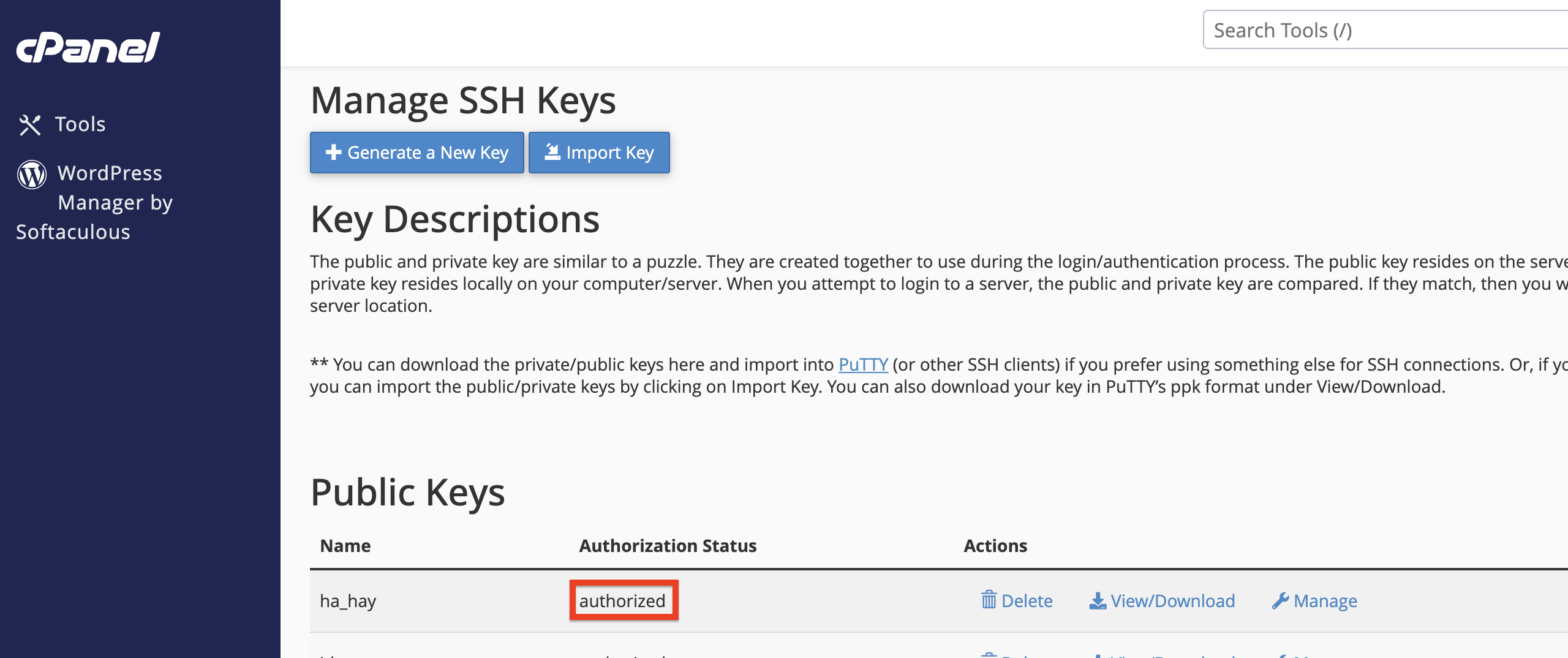This screenshot has height=658, width=1568.
Task: Click the import arrow icon on Import Key
Action: point(552,152)
